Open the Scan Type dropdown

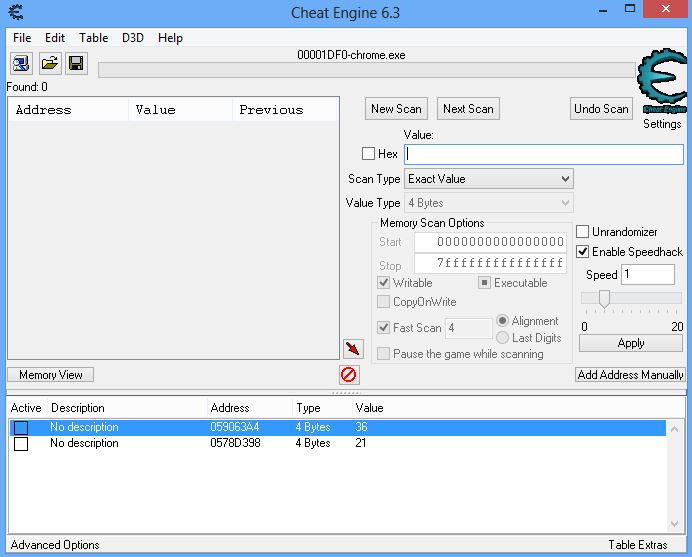click(489, 179)
